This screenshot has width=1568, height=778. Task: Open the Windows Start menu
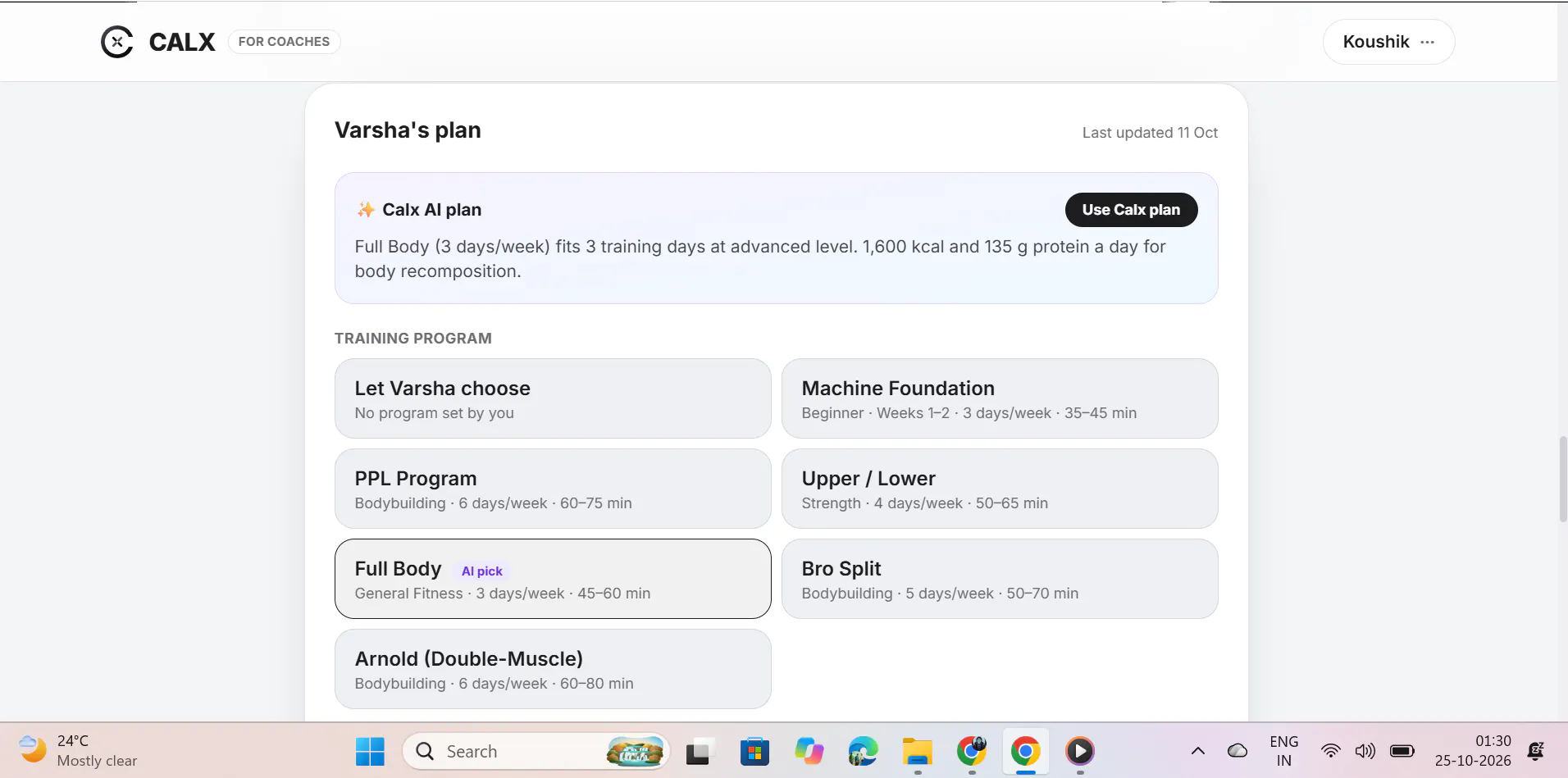[370, 751]
